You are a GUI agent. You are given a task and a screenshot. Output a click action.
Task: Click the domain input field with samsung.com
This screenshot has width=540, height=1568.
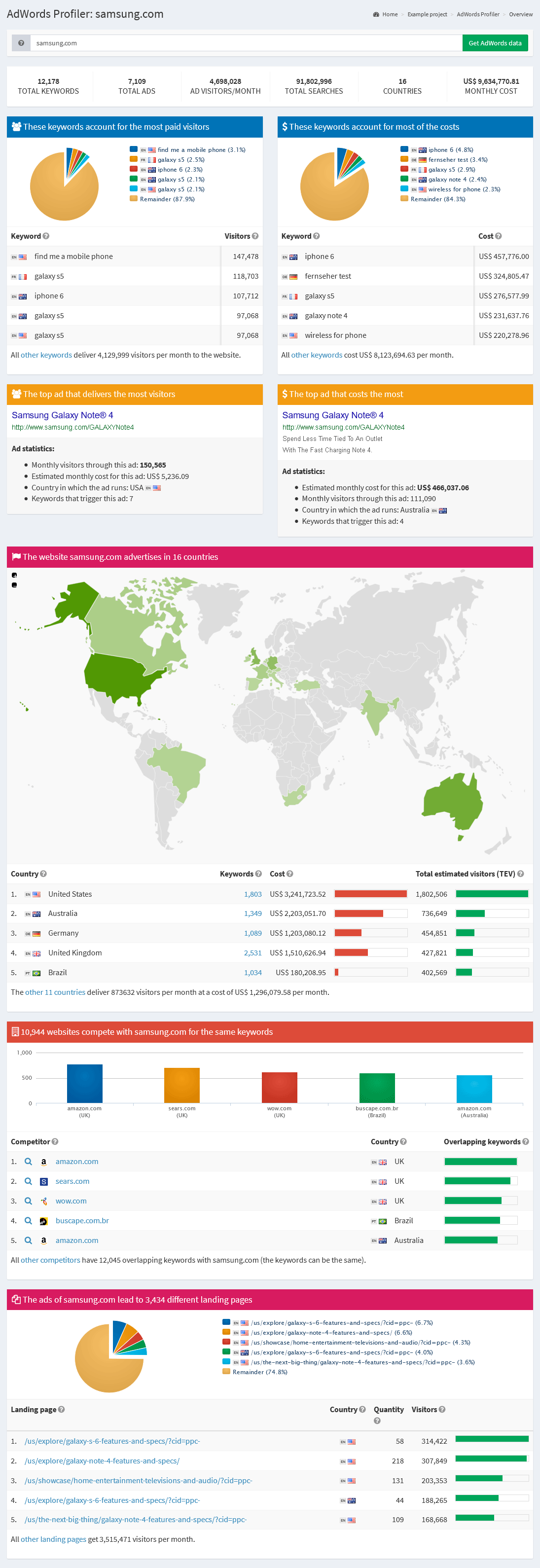[246, 43]
